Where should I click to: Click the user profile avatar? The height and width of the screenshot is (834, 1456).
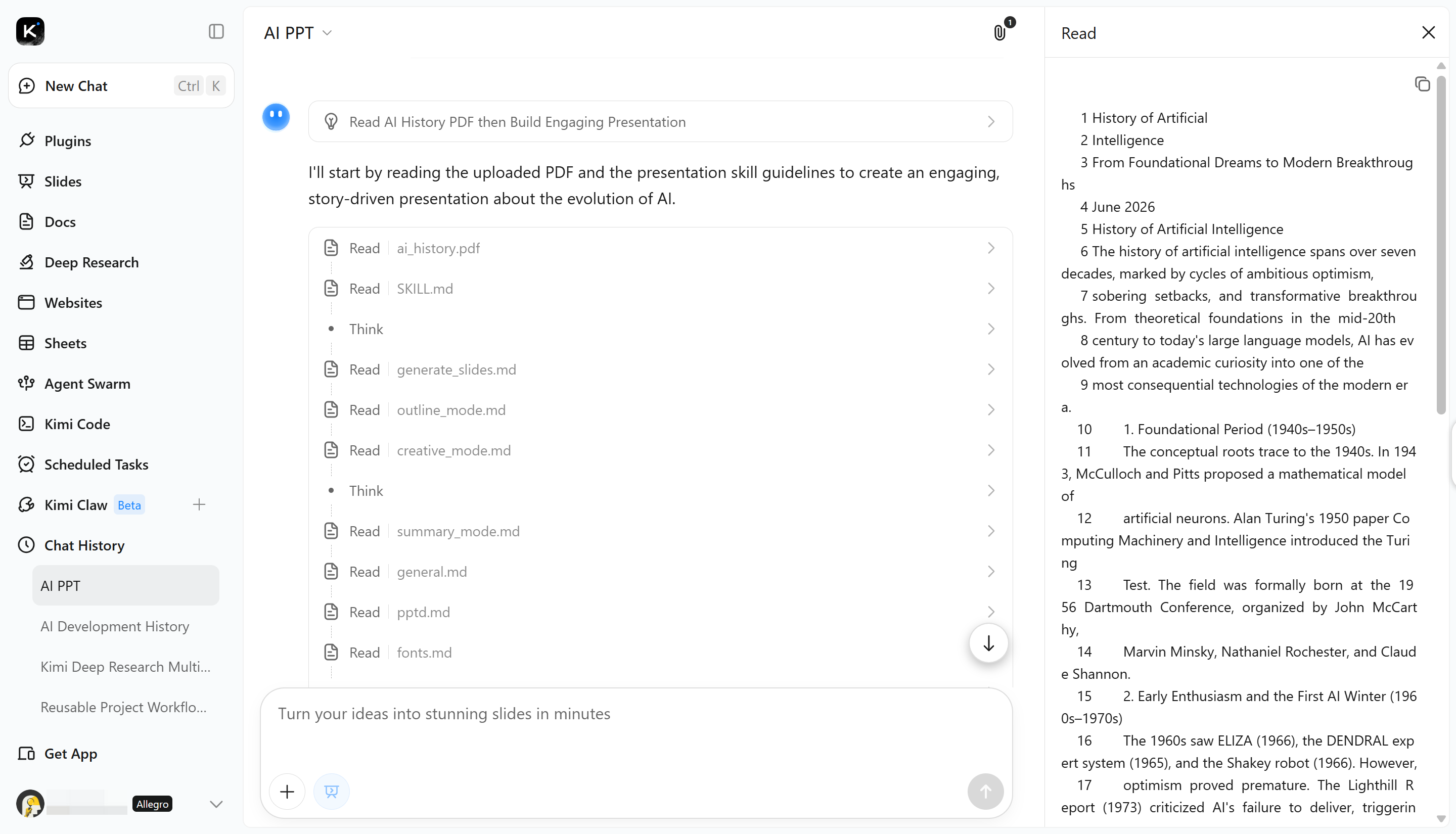click(30, 804)
